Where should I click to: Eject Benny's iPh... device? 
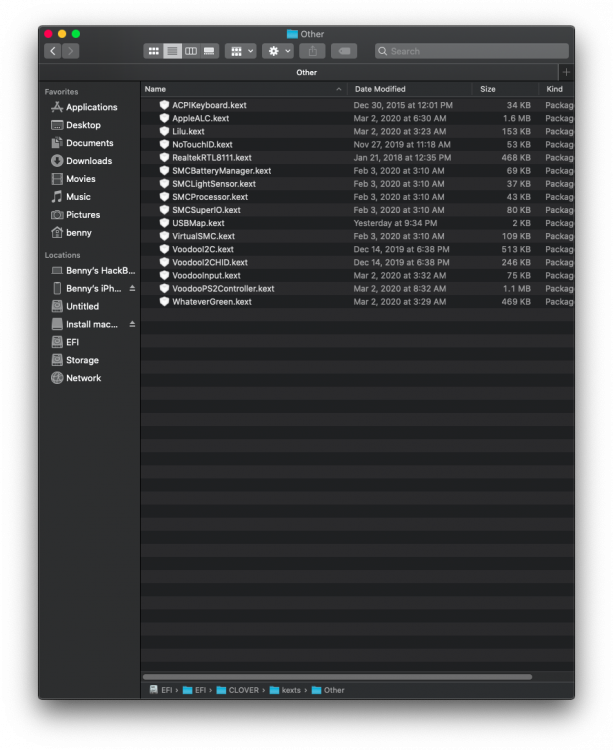click(132, 288)
